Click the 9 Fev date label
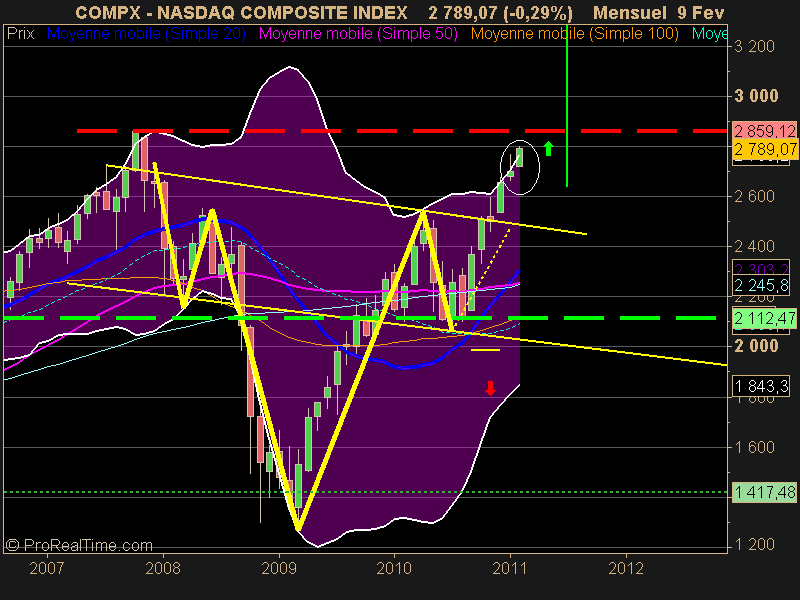This screenshot has width=800, height=600. click(x=701, y=12)
